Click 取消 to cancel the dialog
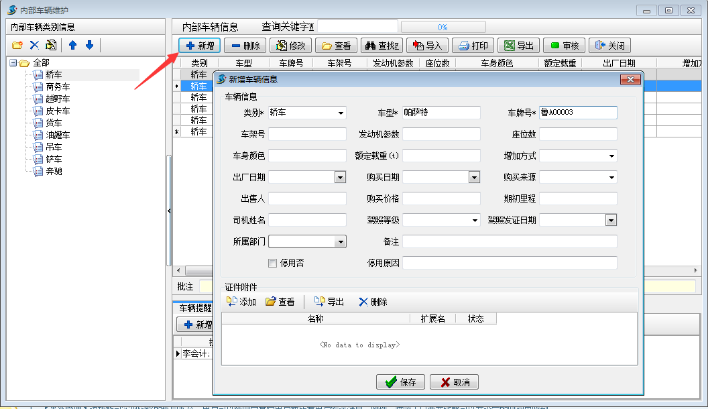The image size is (708, 409). pyautogui.click(x=454, y=382)
